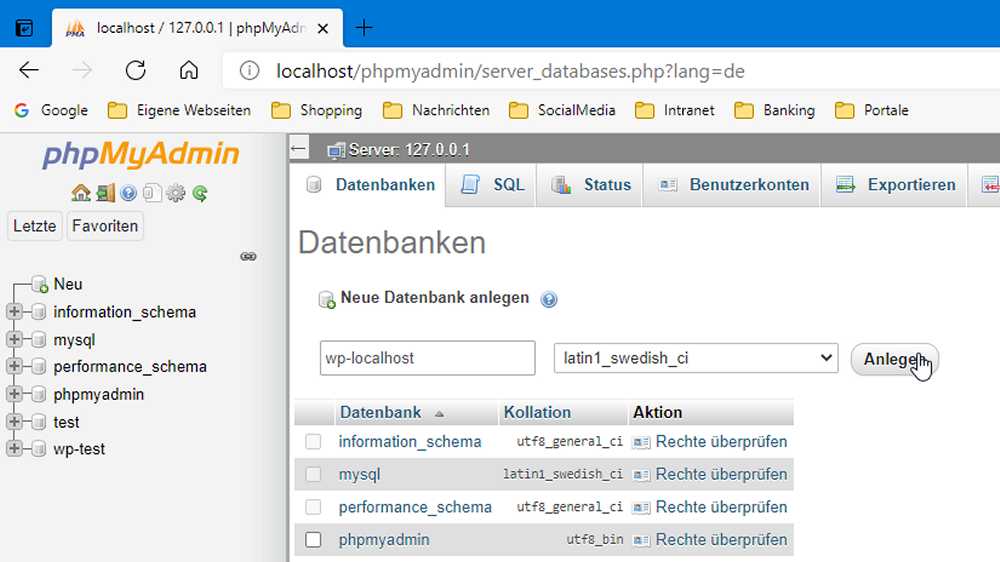Viewport: 1000px width, 562px height.
Task: Click the browser address bar URL
Action: click(510, 71)
